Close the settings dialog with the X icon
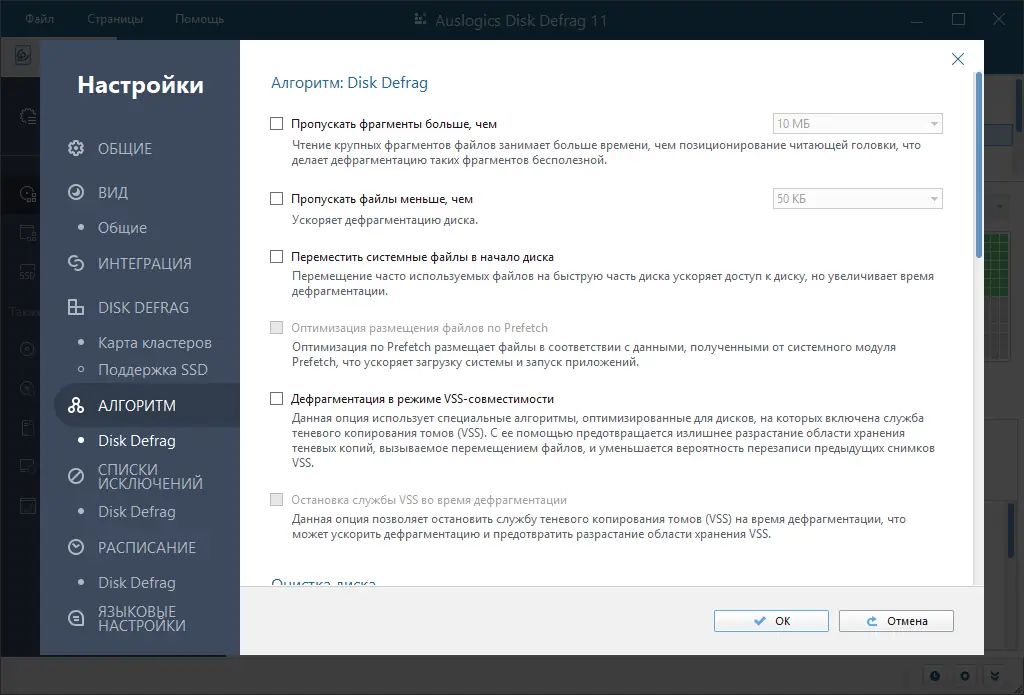This screenshot has height=695, width=1024. pos(957,59)
